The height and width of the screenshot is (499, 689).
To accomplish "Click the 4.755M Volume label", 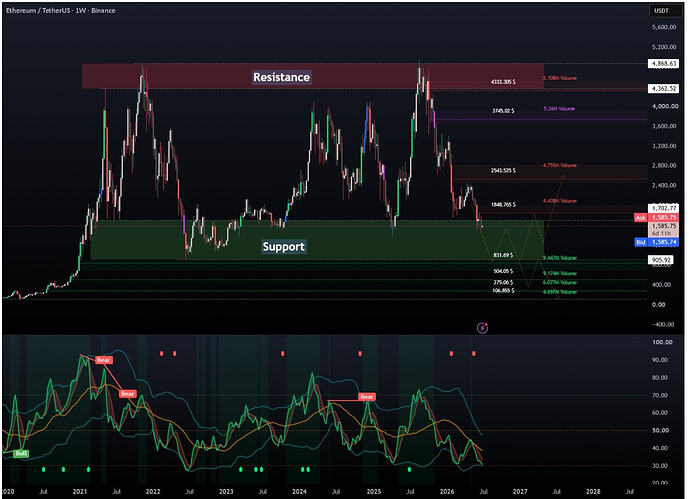I will click(x=559, y=166).
